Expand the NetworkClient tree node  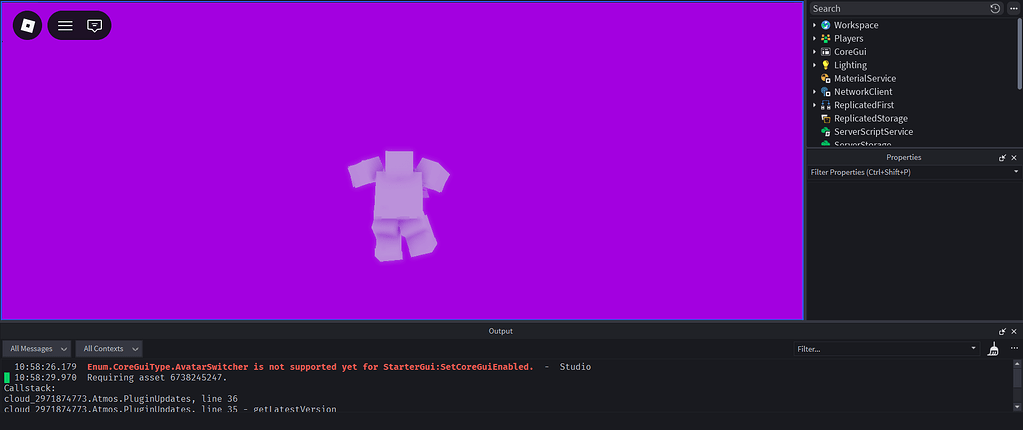pyautogui.click(x=814, y=92)
